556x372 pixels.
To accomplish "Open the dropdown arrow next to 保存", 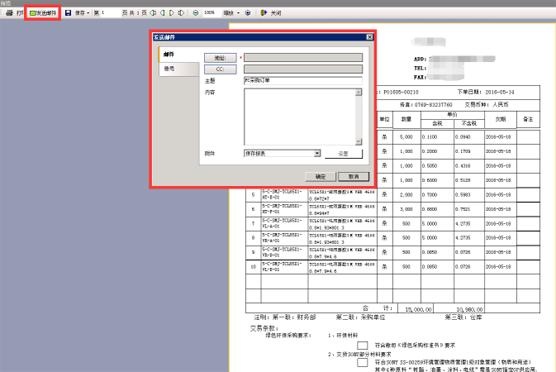I will pos(88,13).
